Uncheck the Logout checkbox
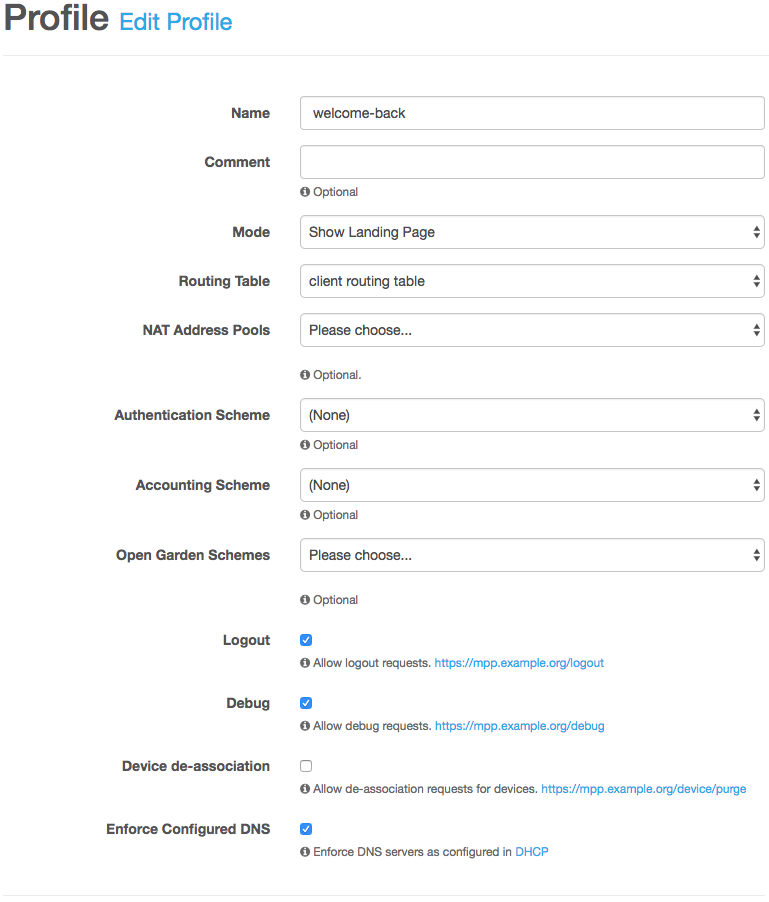The image size is (769, 902). click(x=306, y=640)
